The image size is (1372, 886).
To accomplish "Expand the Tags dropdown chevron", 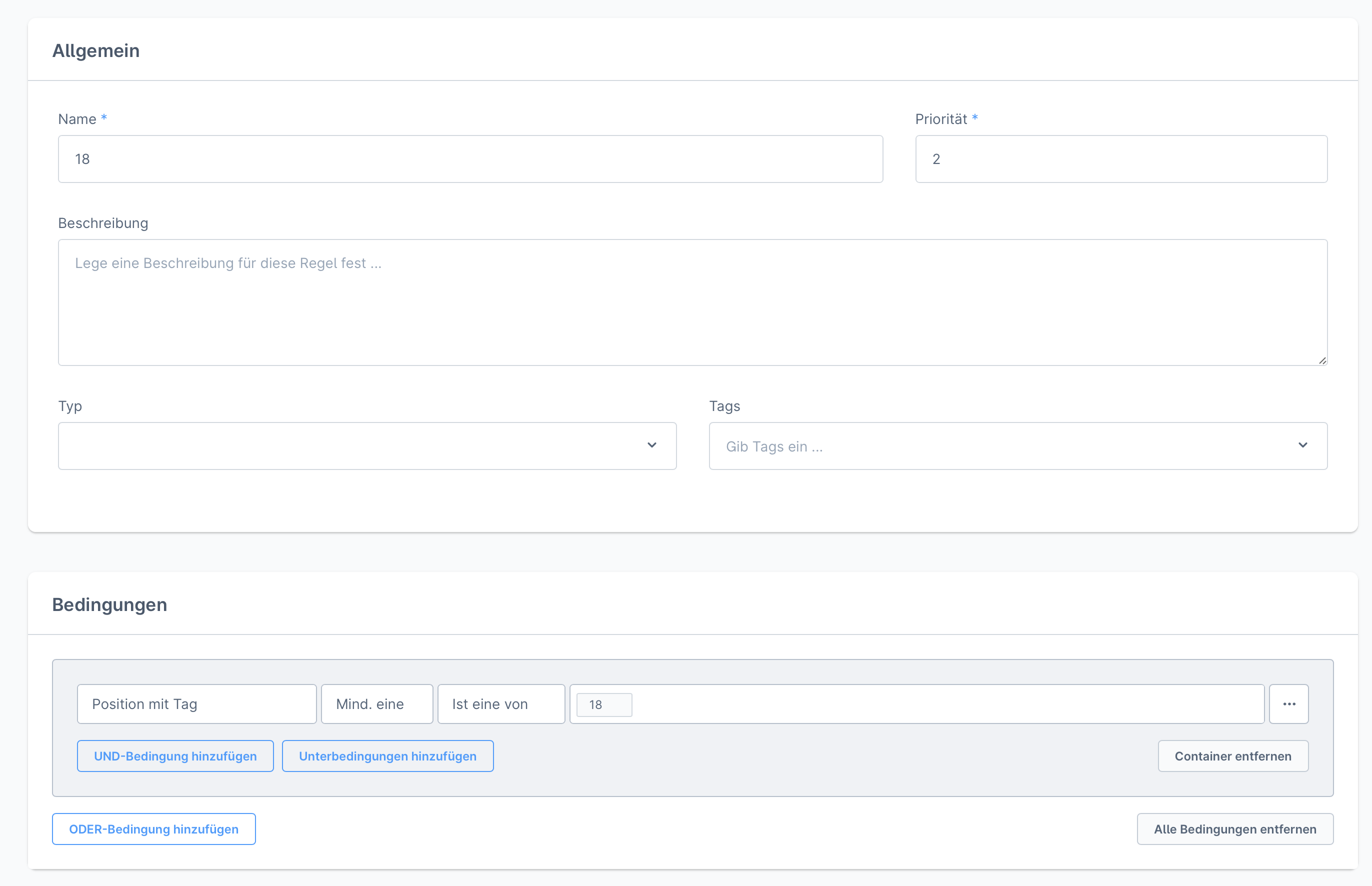I will pyautogui.click(x=1302, y=445).
